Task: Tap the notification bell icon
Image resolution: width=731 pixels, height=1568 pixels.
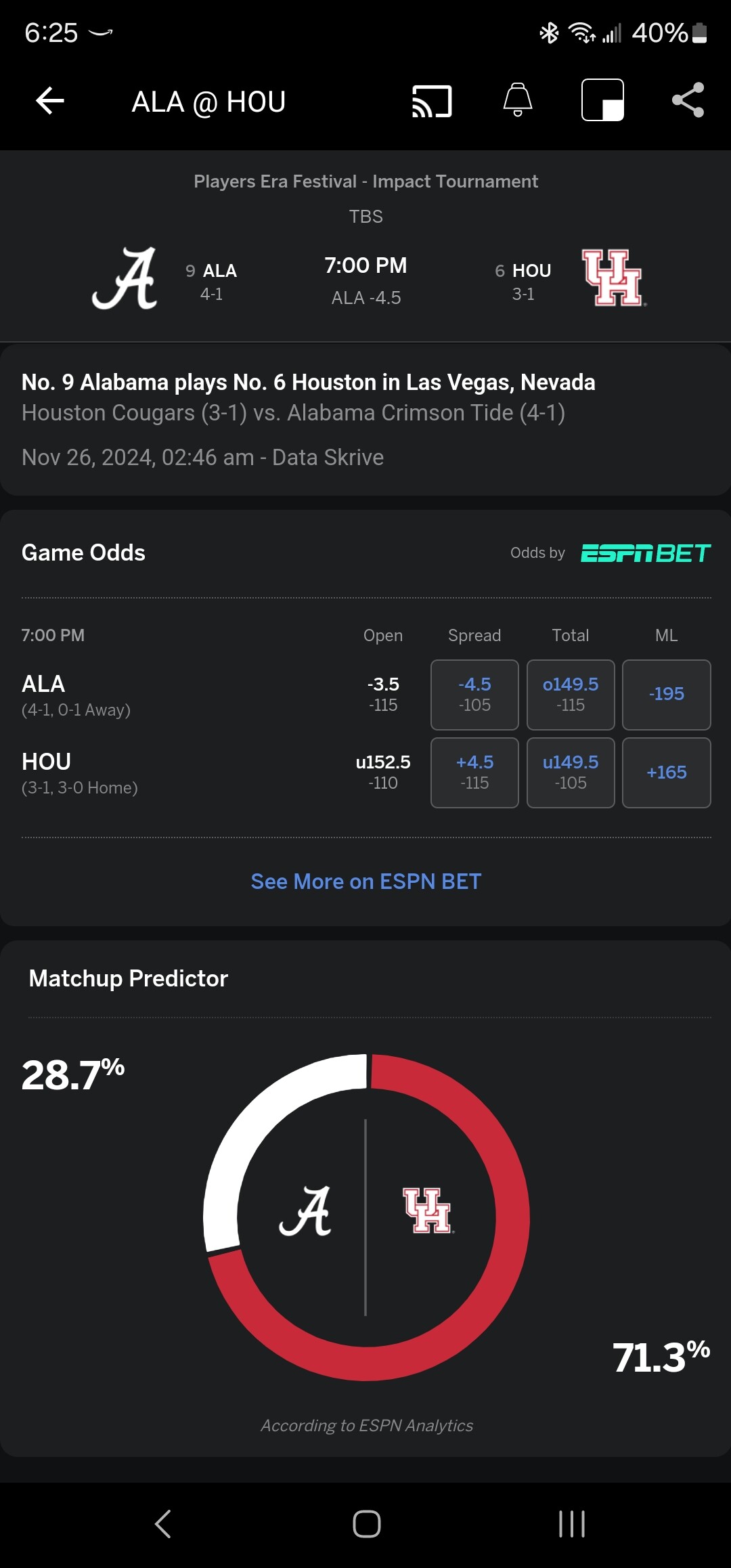Action: coord(518,100)
